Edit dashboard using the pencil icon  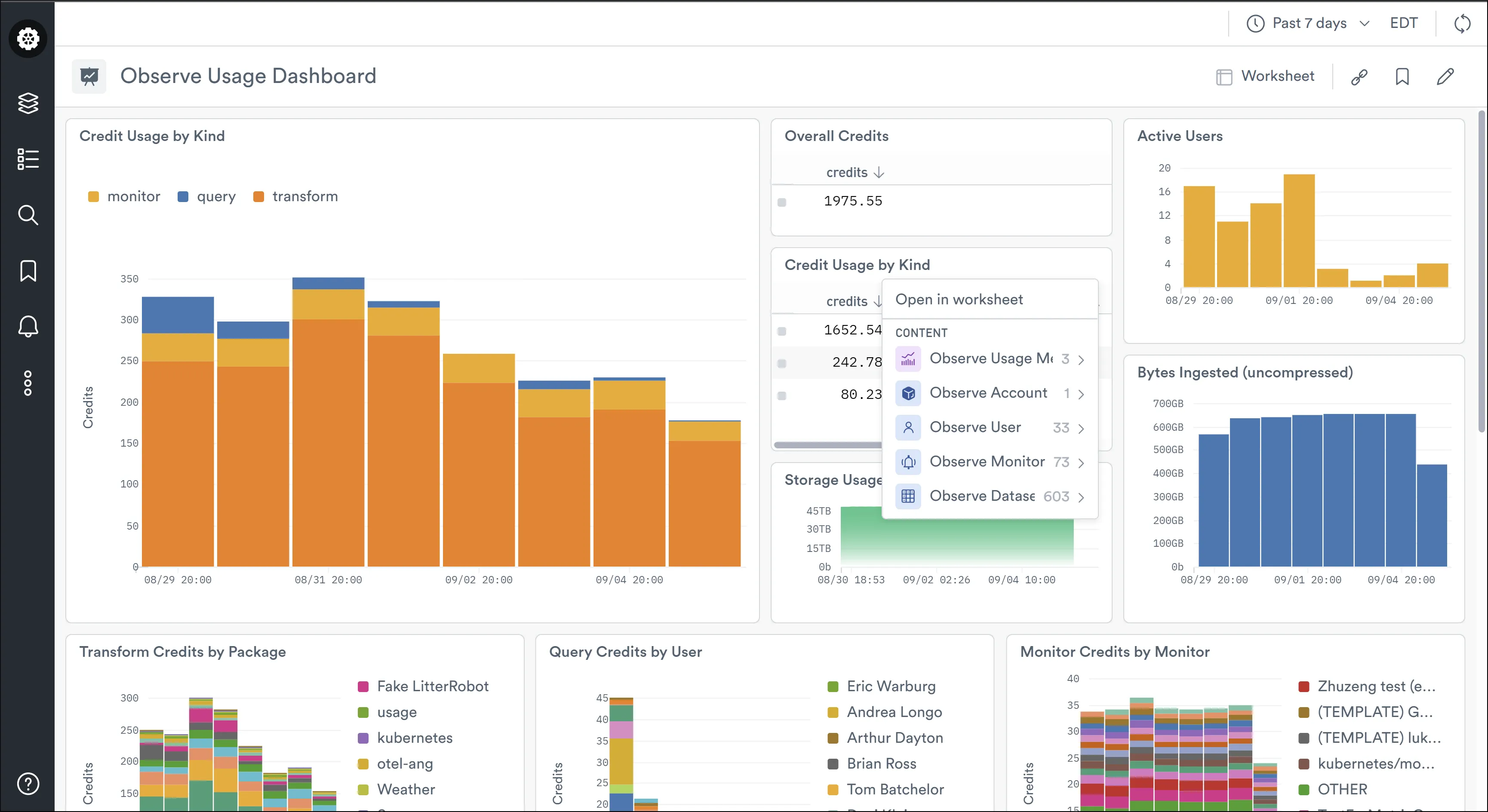click(x=1445, y=76)
